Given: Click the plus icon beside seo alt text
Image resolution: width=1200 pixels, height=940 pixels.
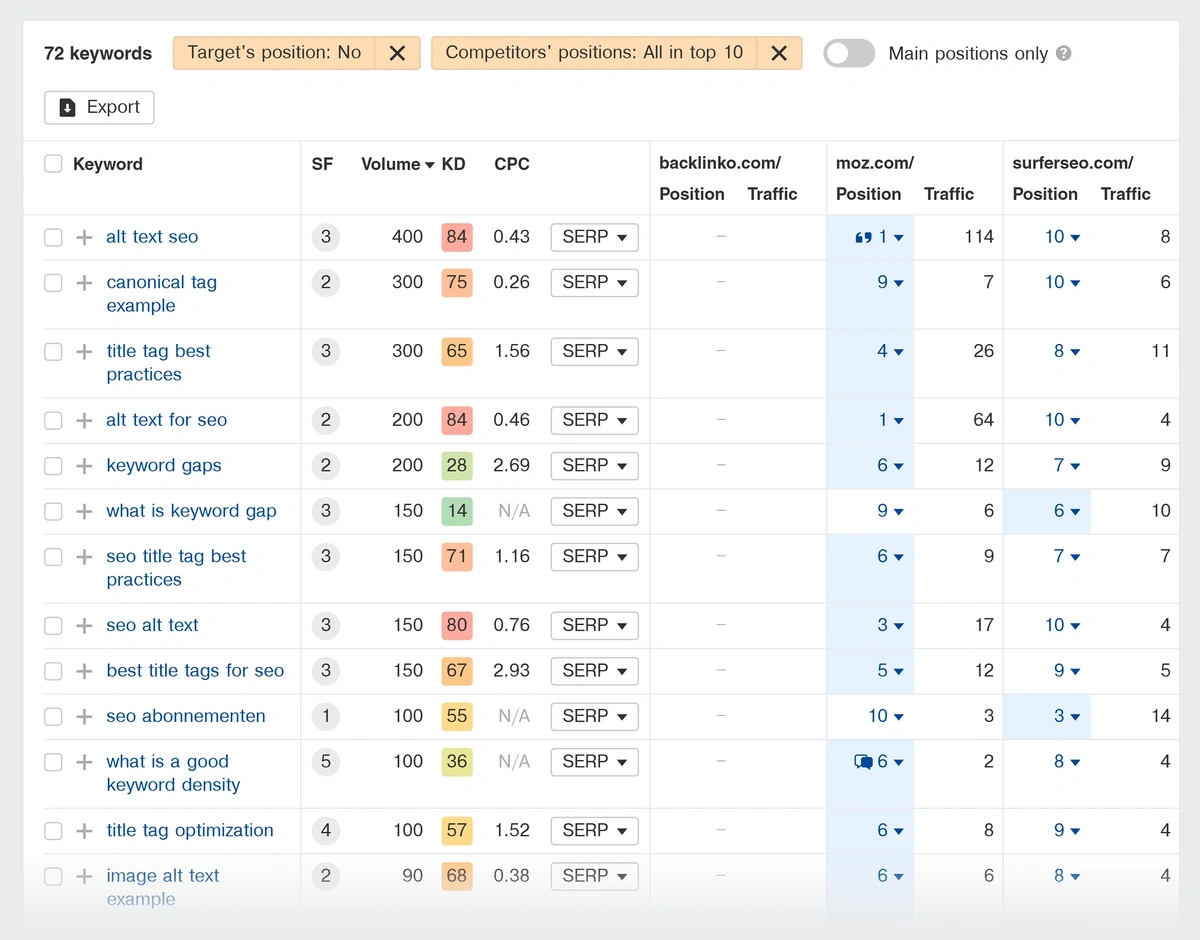Looking at the screenshot, I should pos(84,625).
